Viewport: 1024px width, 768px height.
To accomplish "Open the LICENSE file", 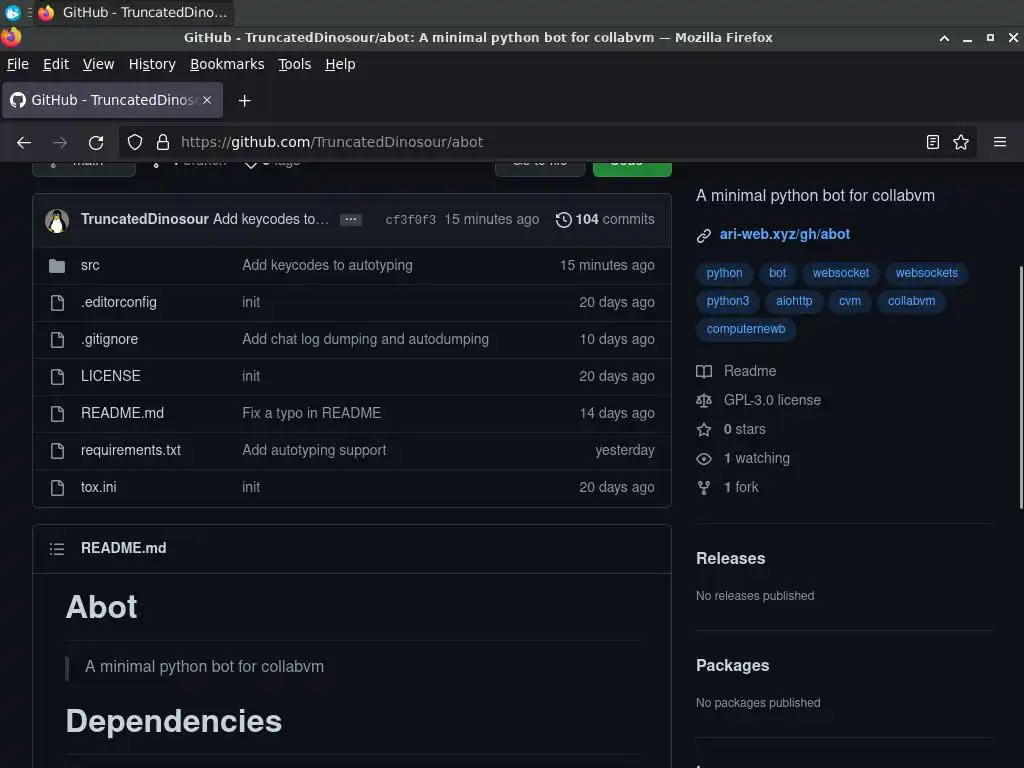I will pyautogui.click(x=110, y=376).
